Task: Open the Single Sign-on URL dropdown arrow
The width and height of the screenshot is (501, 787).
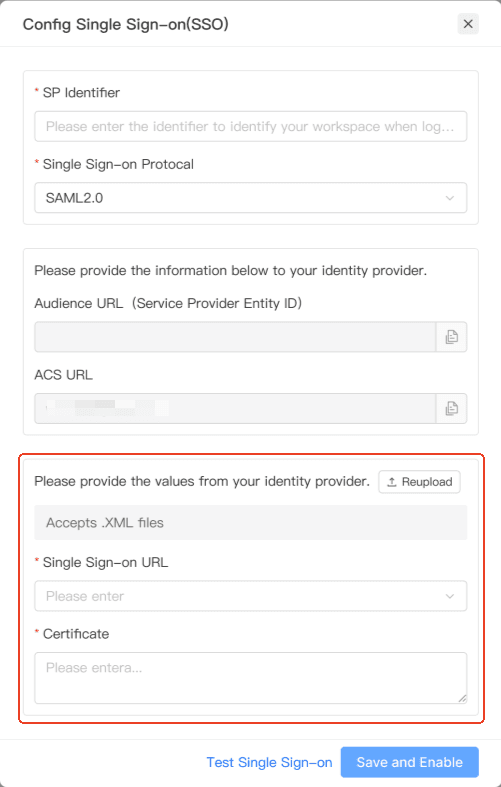Action: coord(450,596)
